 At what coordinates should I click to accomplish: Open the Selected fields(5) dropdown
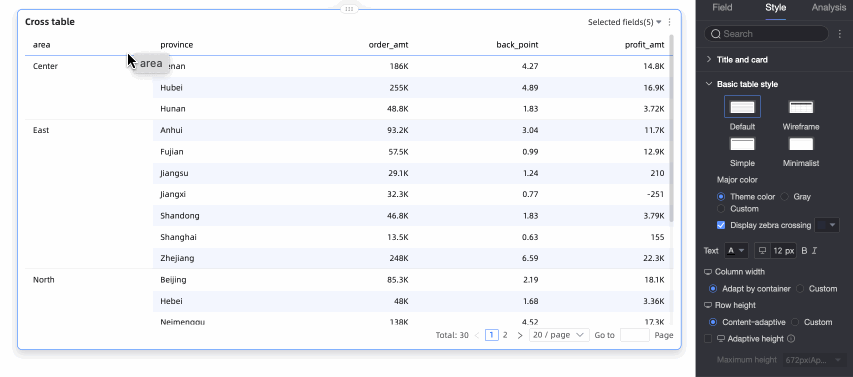625,22
